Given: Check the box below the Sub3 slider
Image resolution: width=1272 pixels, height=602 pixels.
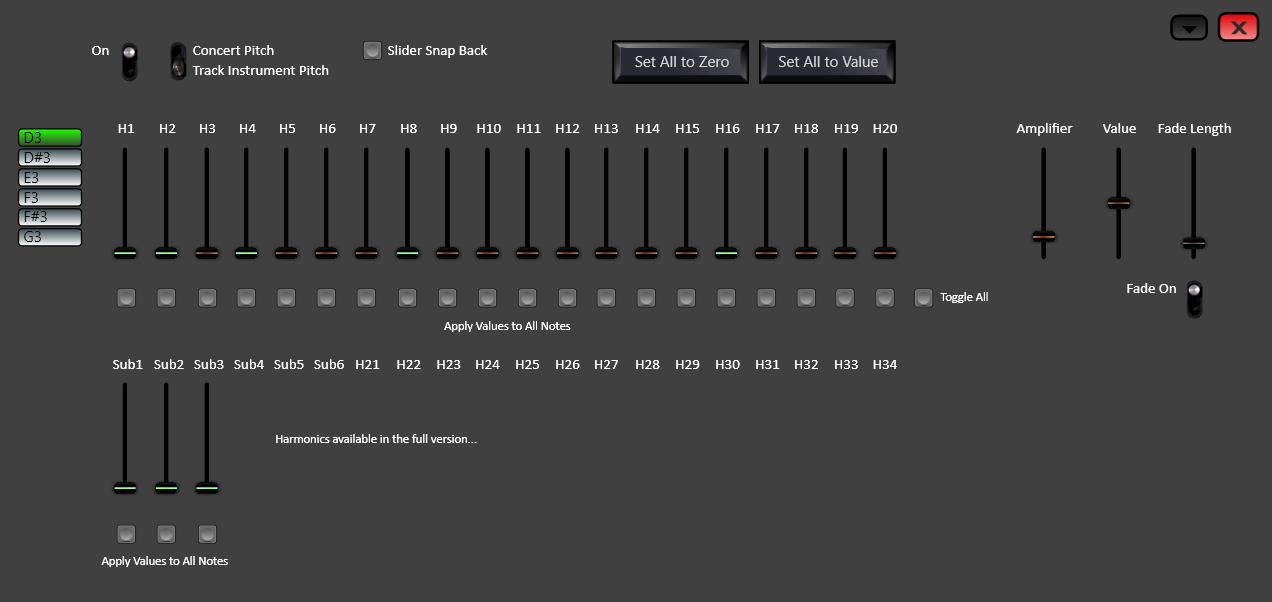Looking at the screenshot, I should pos(207,533).
